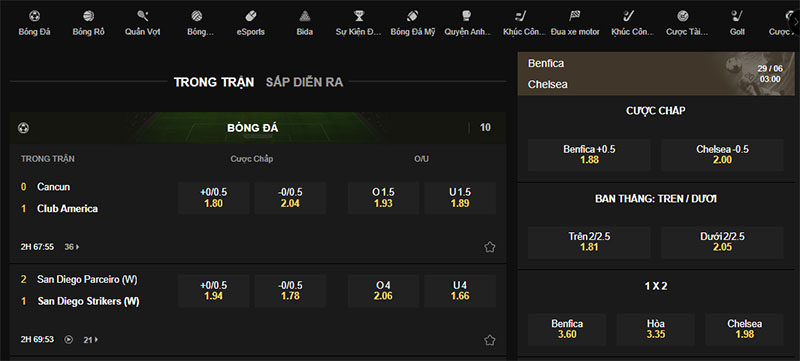
Task: Bet San Diego Strikers -0/0.5 at 1.78
Action: coord(290,291)
